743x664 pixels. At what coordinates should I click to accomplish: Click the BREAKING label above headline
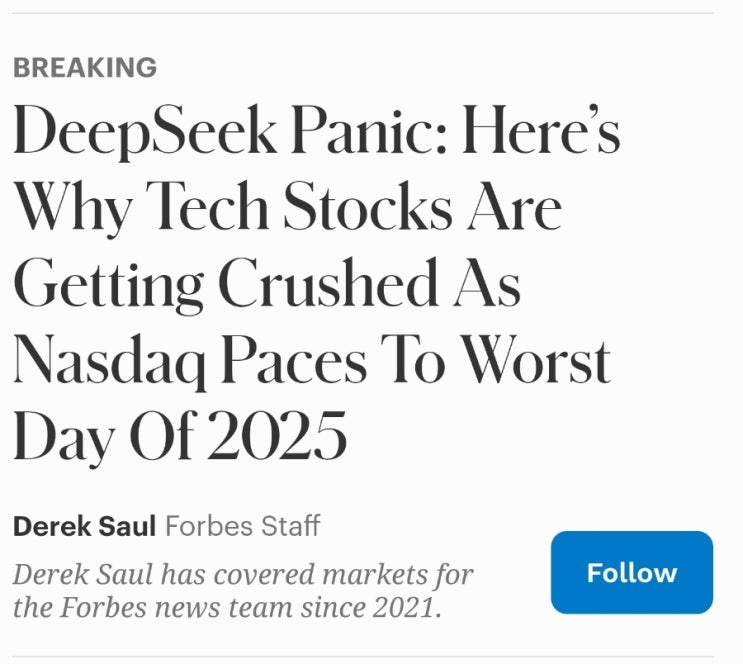[85, 68]
